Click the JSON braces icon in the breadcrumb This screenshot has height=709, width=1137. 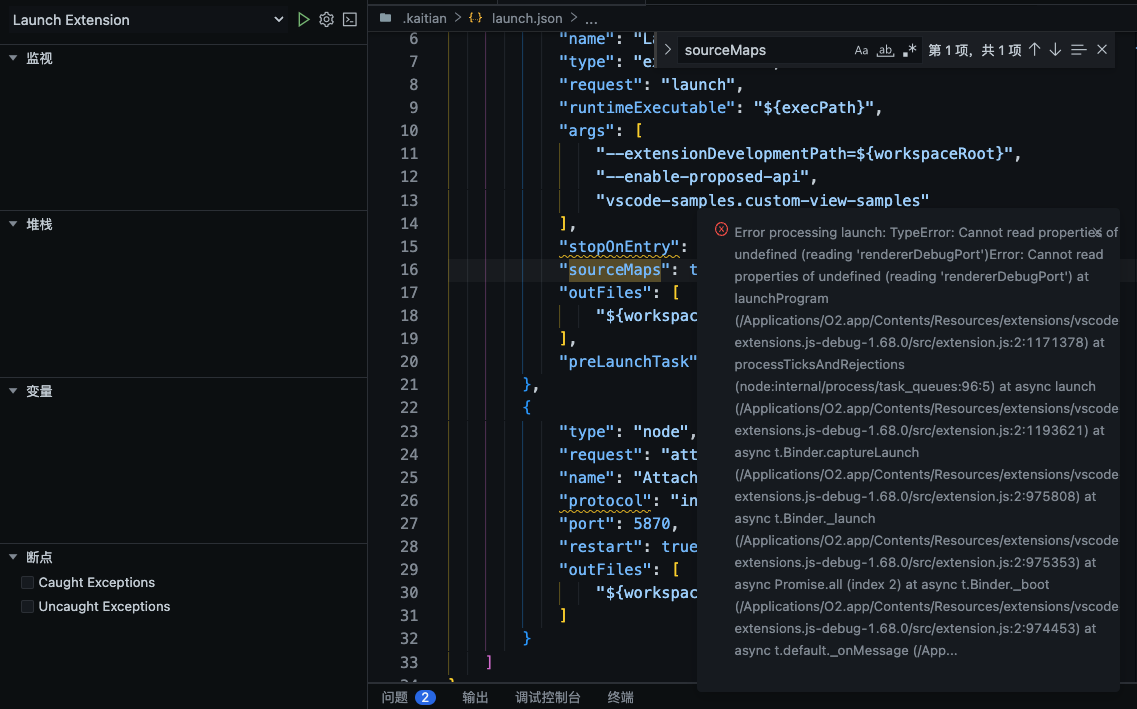click(x=474, y=17)
